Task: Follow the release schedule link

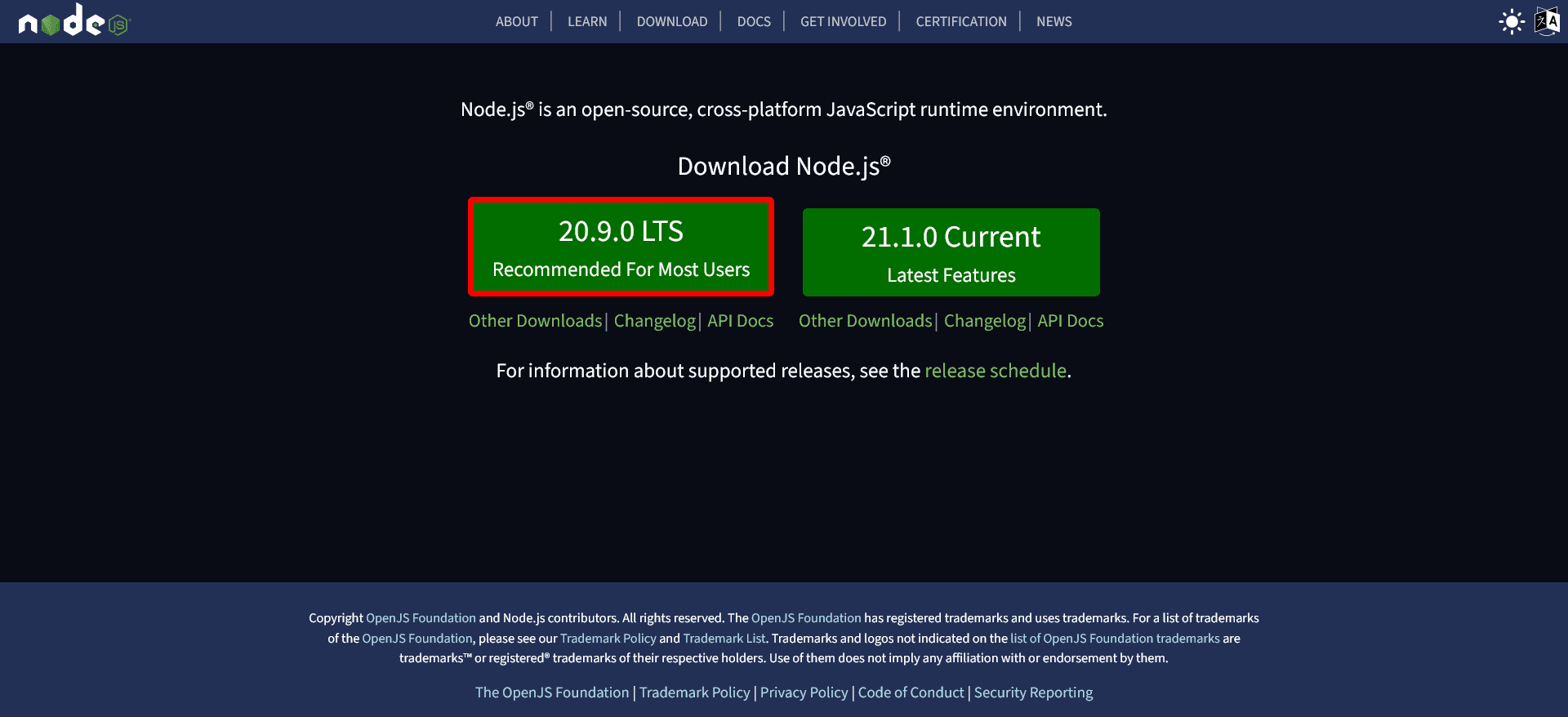Action: [996, 371]
